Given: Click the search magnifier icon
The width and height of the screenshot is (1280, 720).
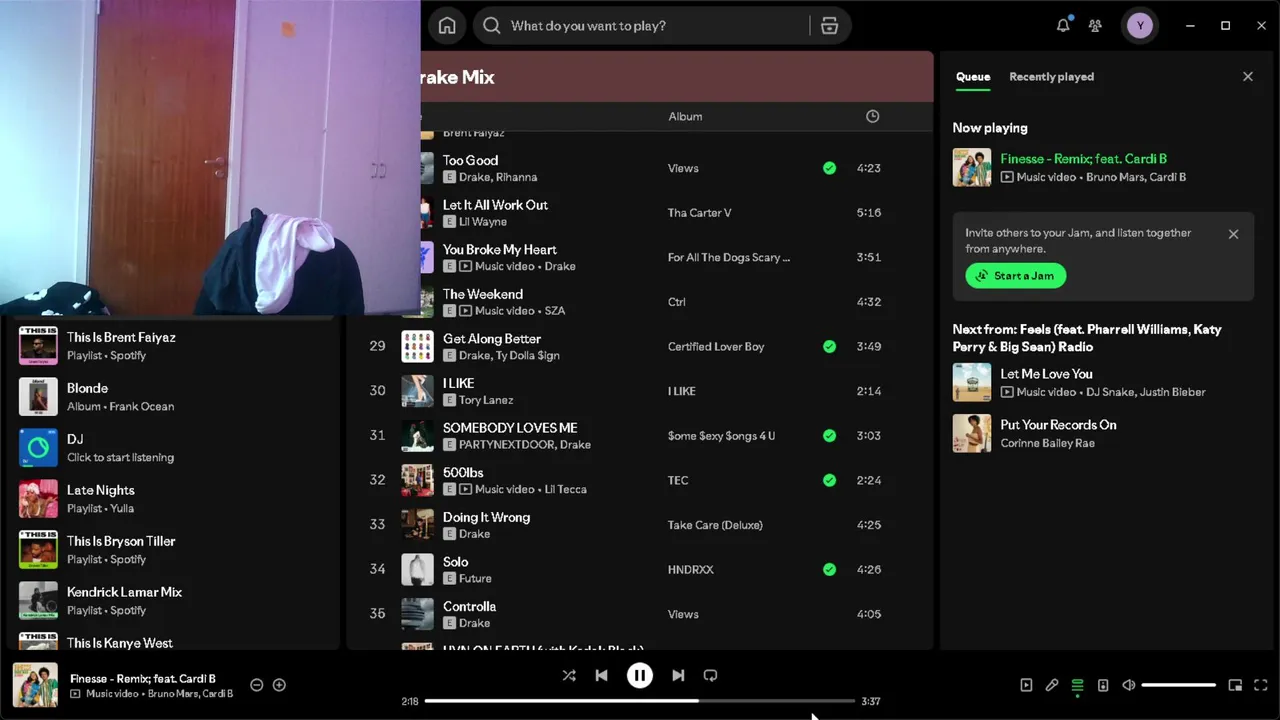Looking at the screenshot, I should 491,26.
